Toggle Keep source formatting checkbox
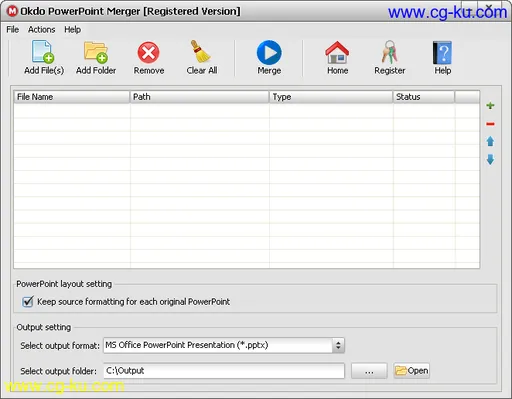Viewport: 512px width, 399px height. click(28, 302)
